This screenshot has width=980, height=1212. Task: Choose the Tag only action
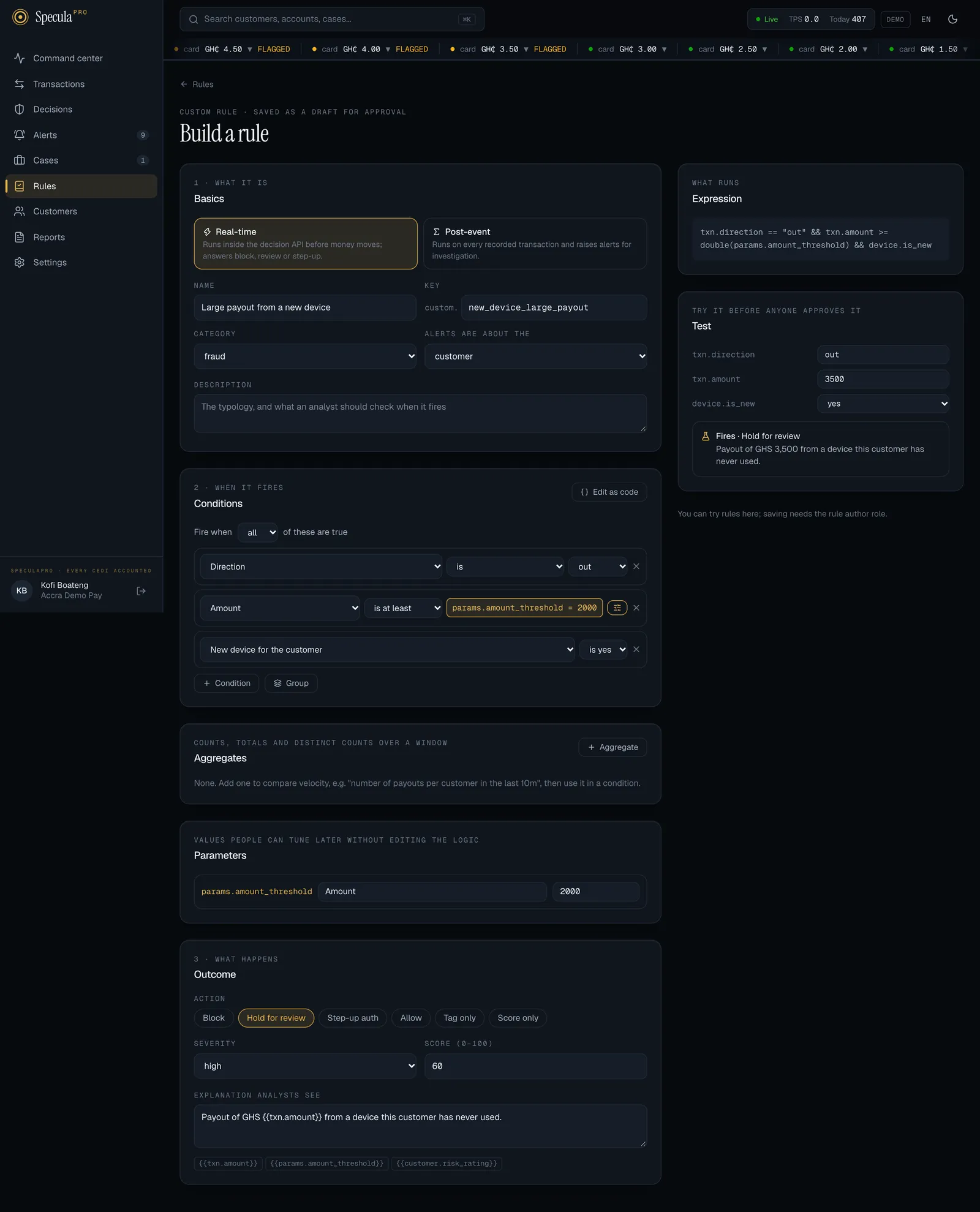(459, 1018)
